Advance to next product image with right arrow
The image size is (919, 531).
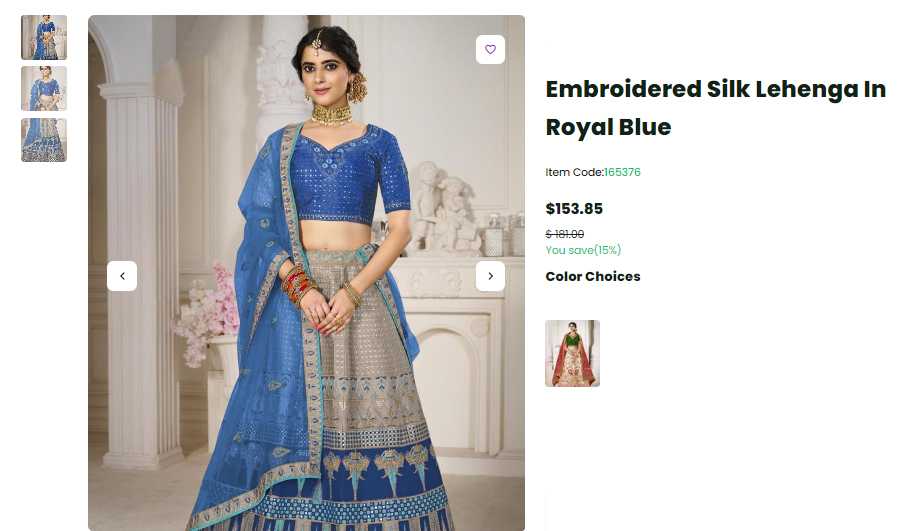click(x=490, y=276)
